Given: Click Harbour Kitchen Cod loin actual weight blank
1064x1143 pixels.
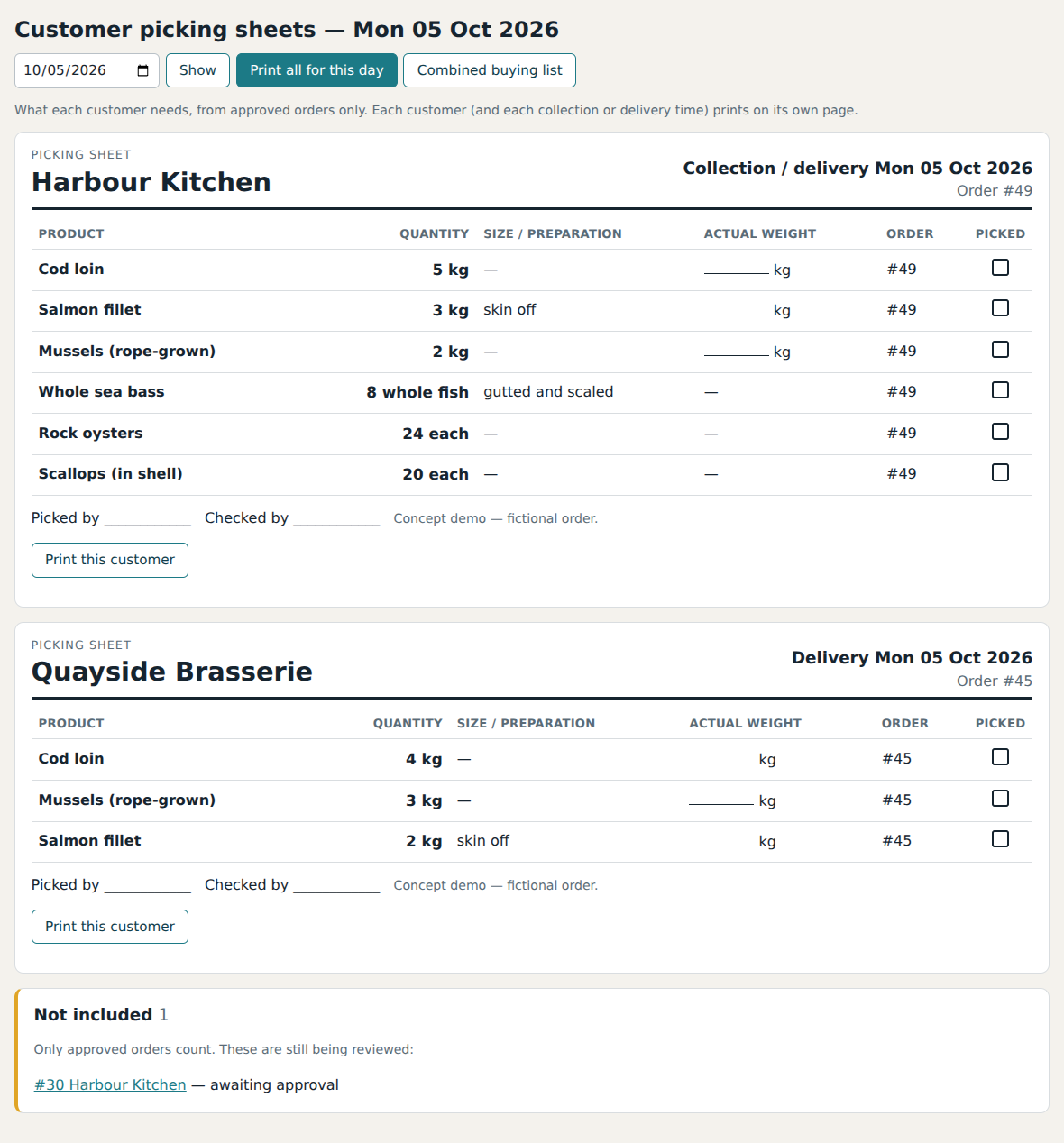Looking at the screenshot, I should click(737, 270).
